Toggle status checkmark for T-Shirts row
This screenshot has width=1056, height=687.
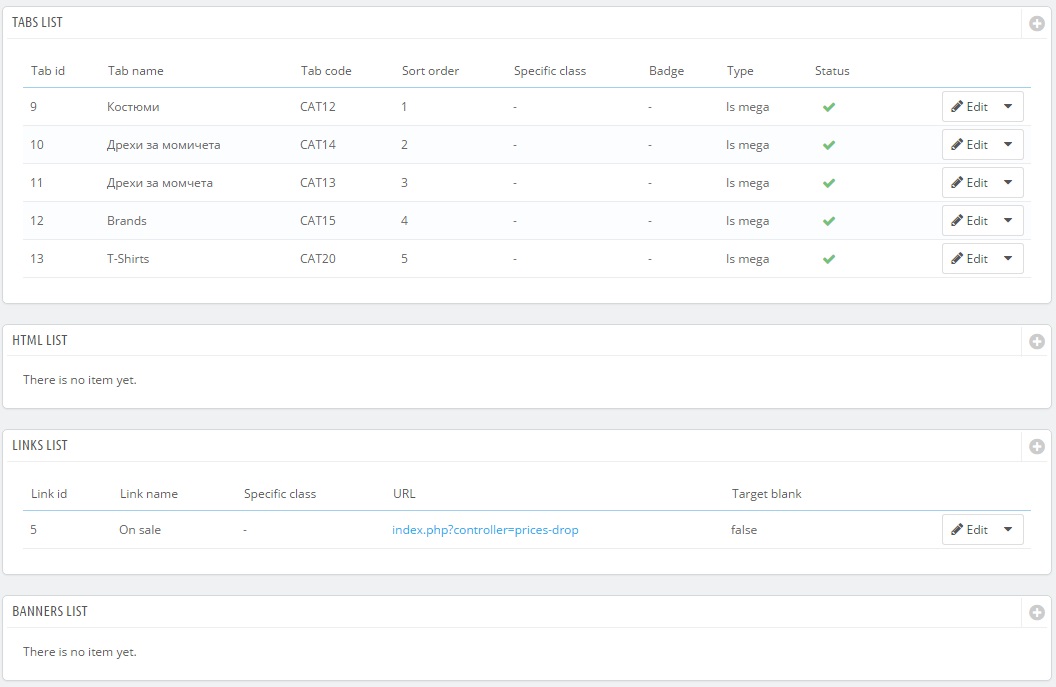[x=829, y=259]
